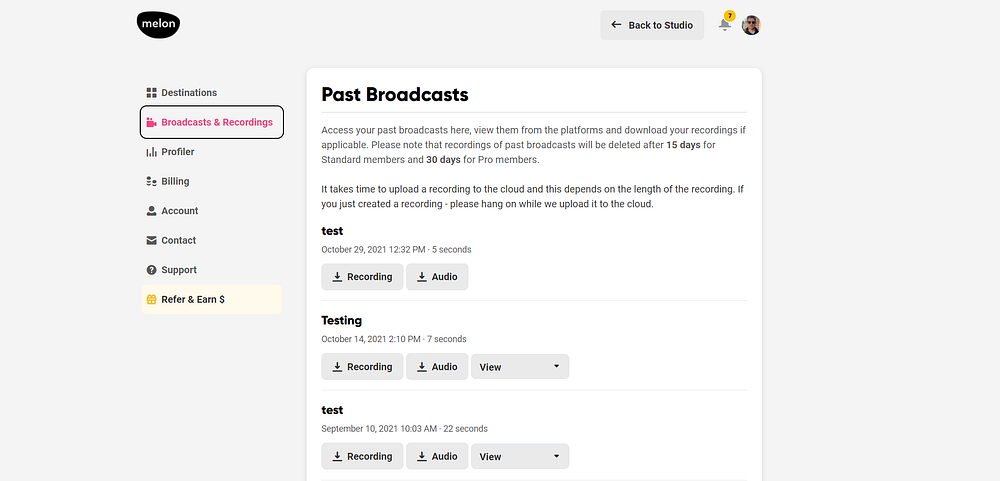
Task: Click the Past Broadcasts heading
Action: [395, 94]
